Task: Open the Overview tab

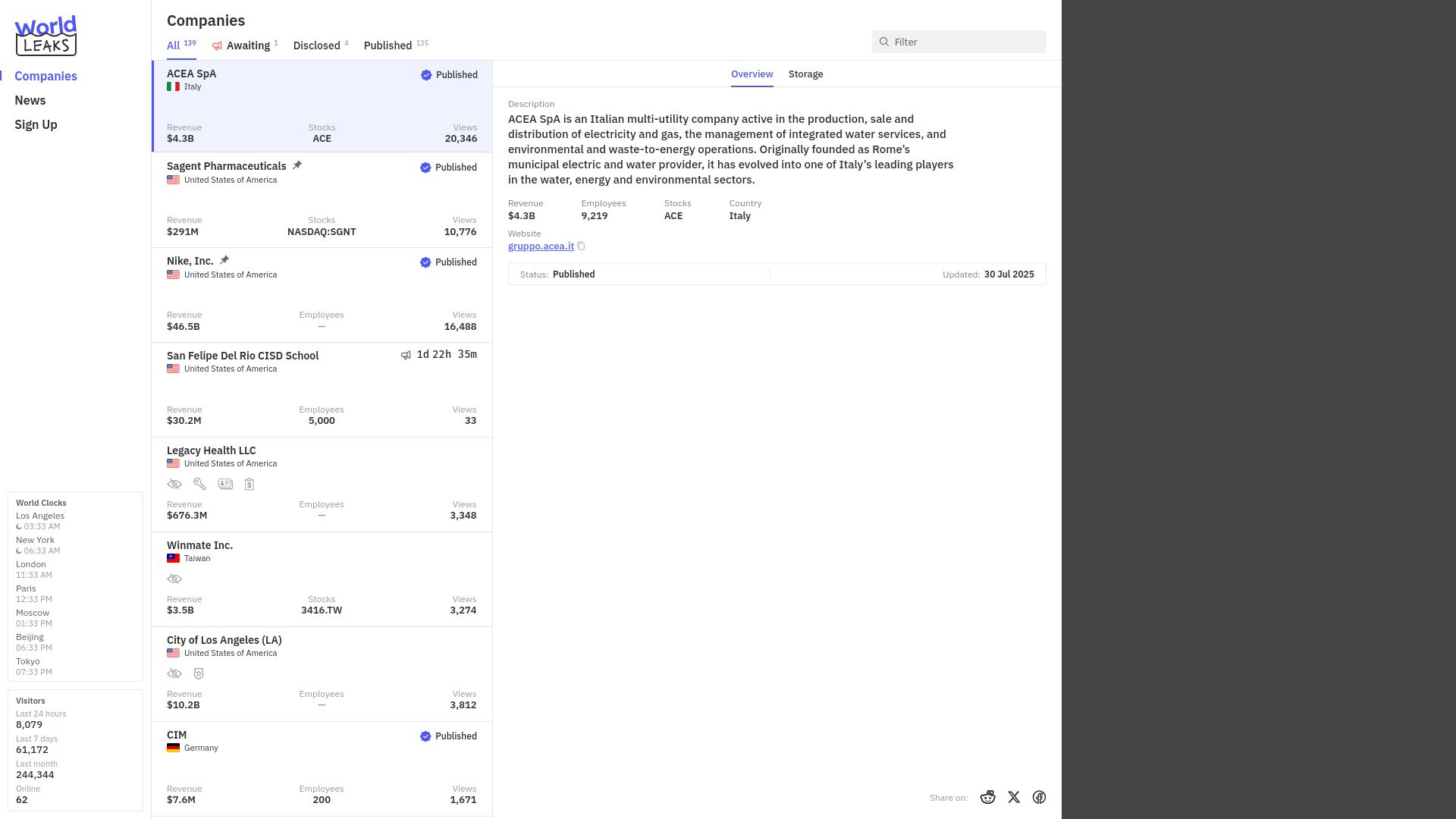Action: tap(752, 74)
